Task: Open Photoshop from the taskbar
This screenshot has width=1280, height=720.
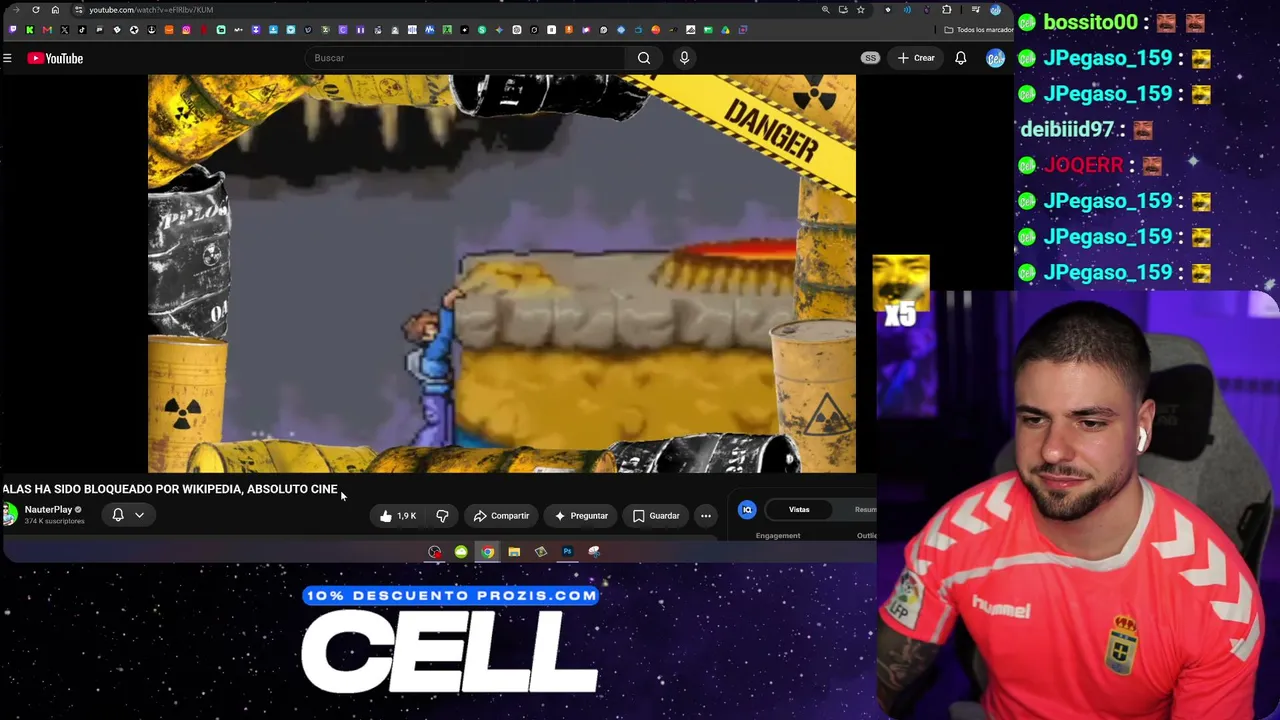Action: coord(567,552)
